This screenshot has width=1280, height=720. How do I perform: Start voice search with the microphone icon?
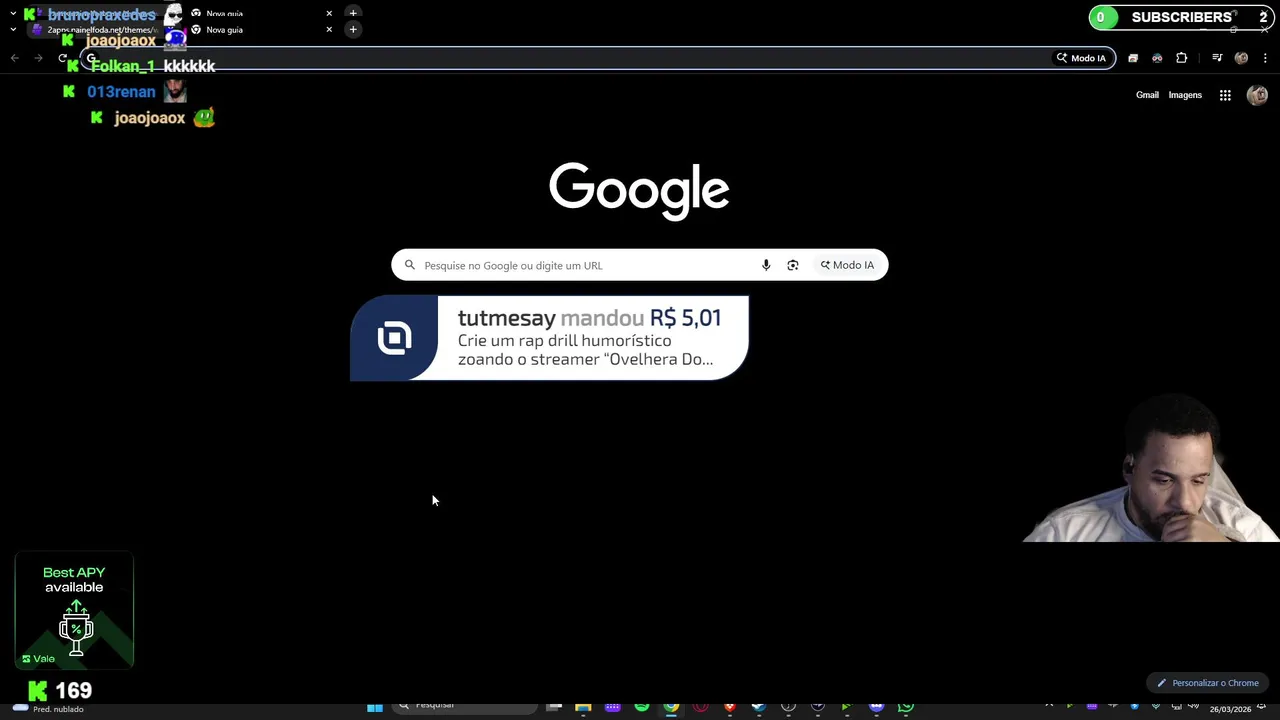tap(766, 265)
